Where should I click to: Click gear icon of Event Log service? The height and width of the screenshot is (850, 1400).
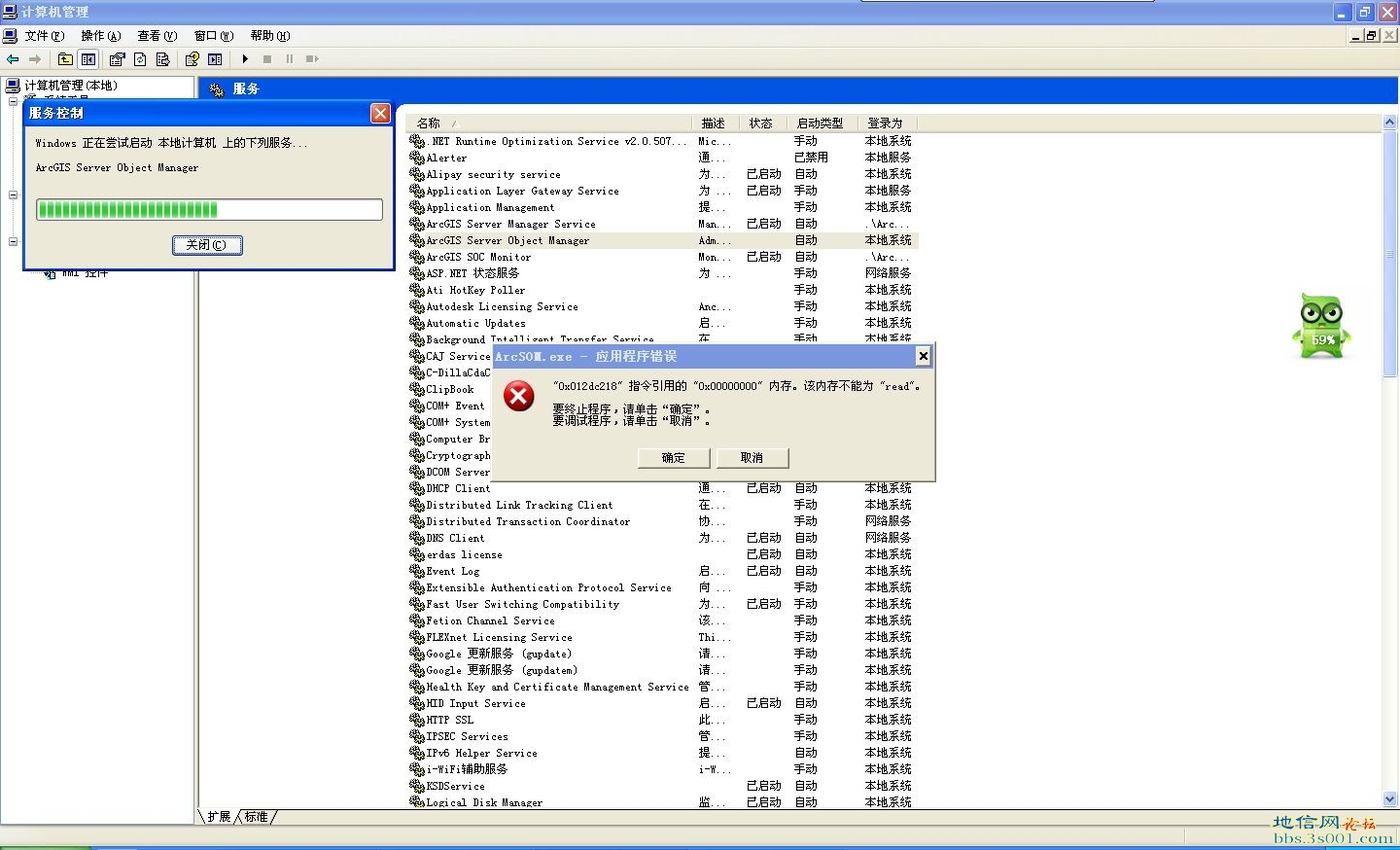pos(417,571)
